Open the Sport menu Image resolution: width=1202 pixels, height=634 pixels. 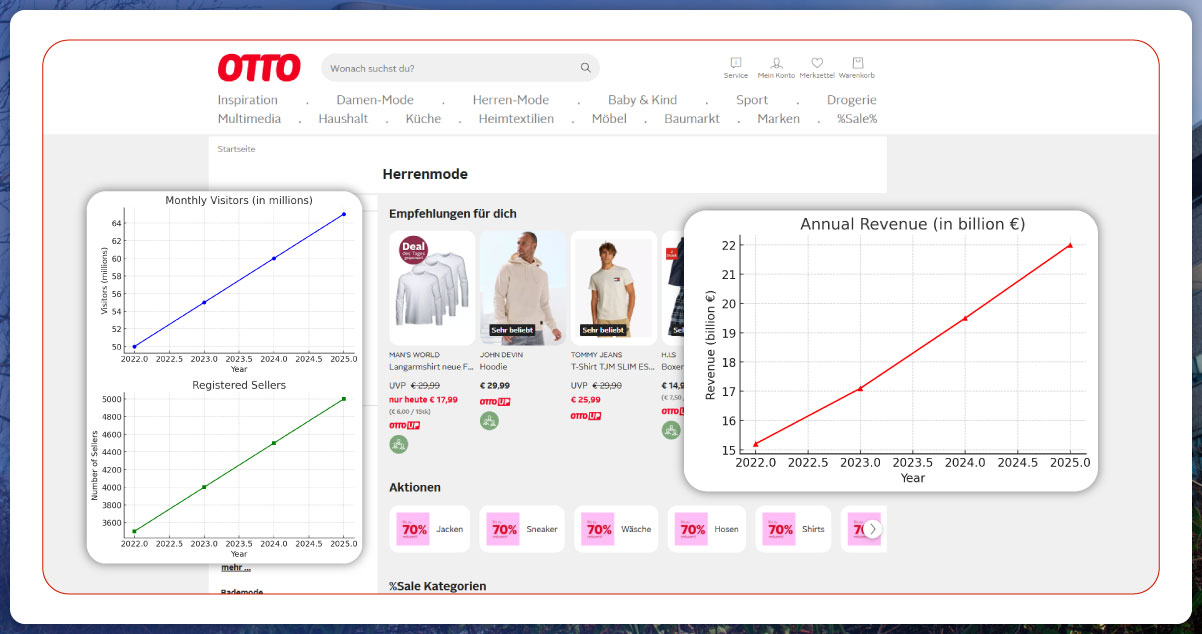click(x=752, y=100)
